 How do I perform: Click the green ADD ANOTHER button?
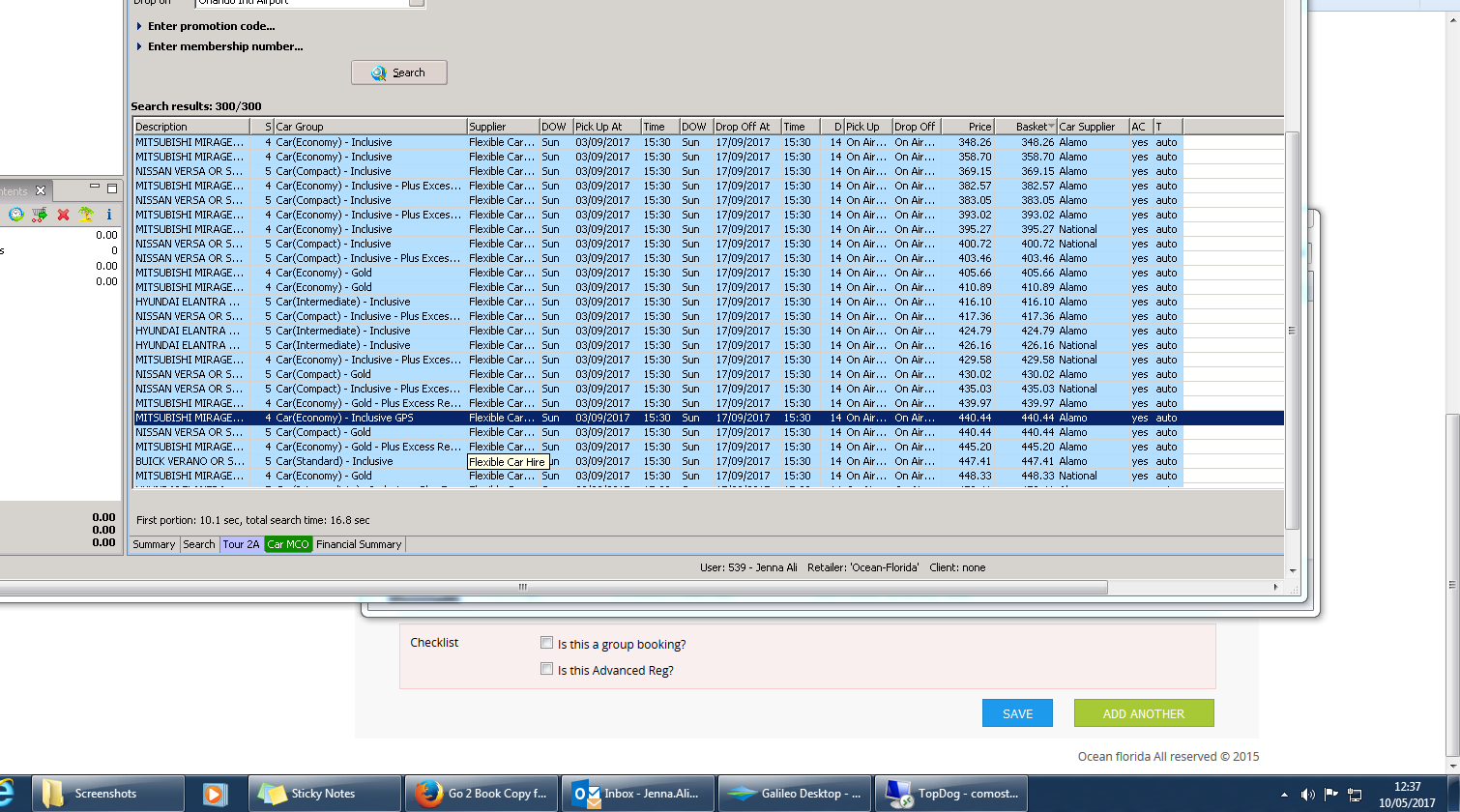(1144, 713)
